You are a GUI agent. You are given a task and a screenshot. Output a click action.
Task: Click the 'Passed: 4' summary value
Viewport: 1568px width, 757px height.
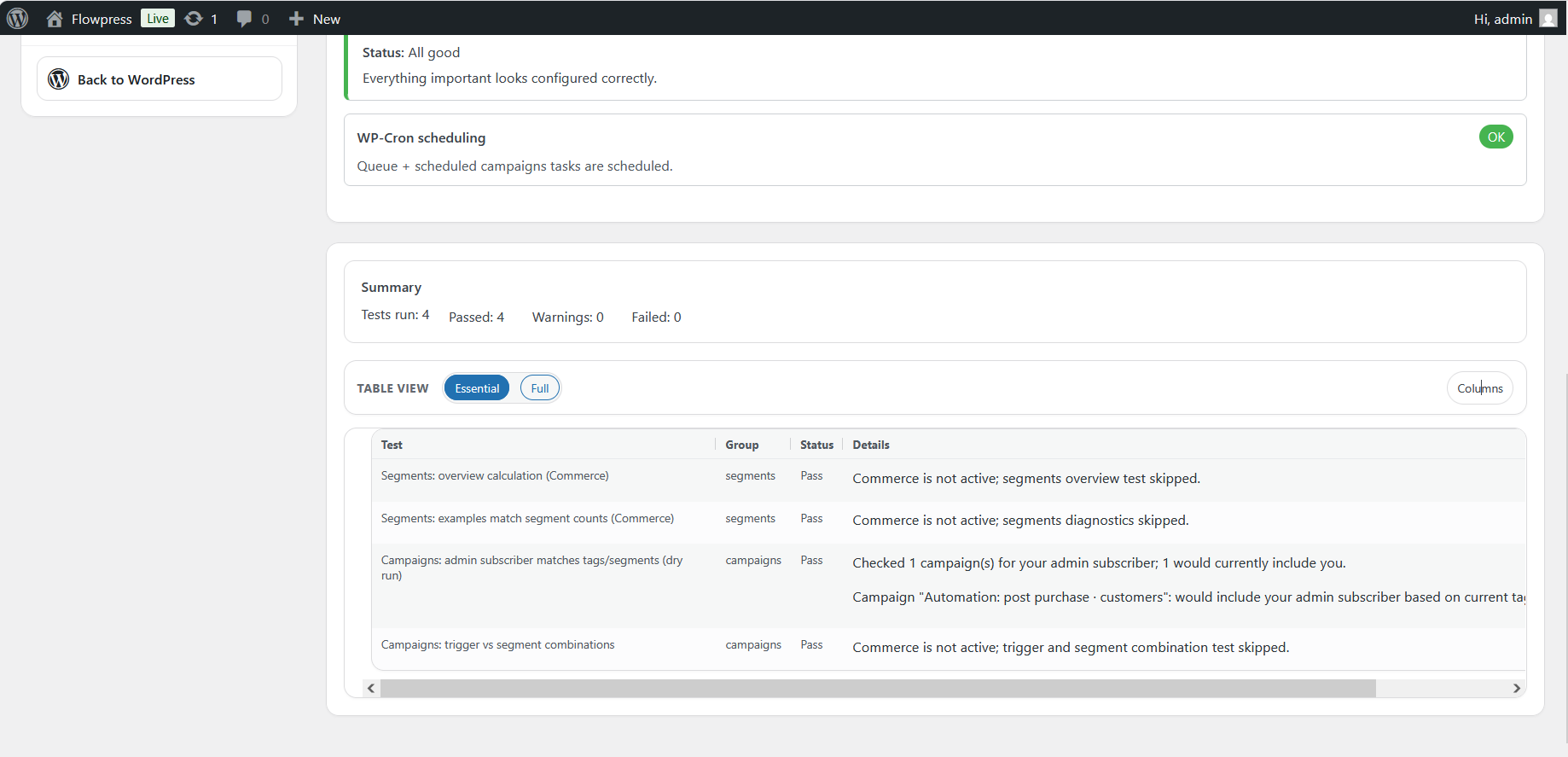pyautogui.click(x=476, y=317)
